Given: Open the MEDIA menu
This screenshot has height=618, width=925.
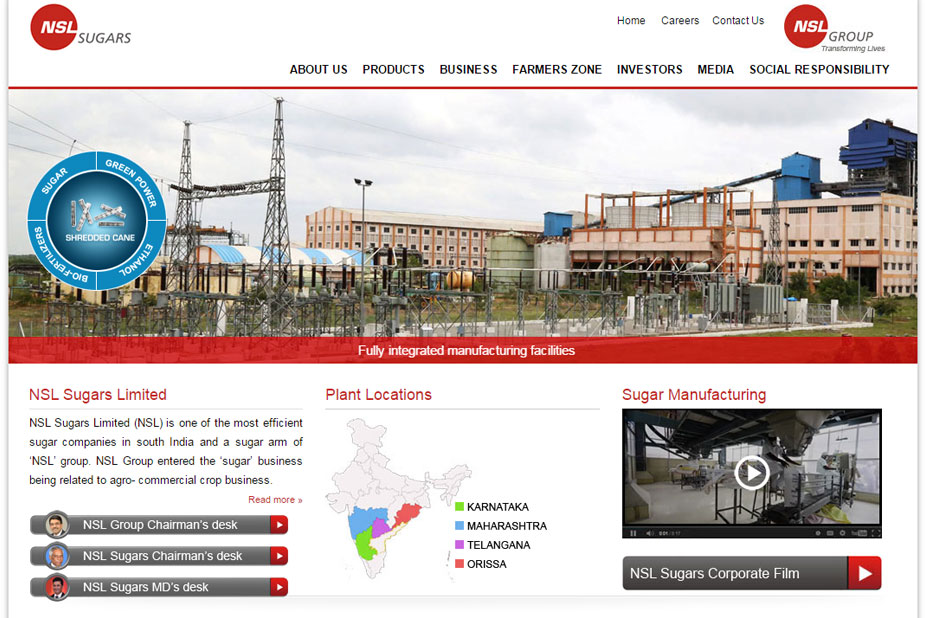Looking at the screenshot, I should (x=716, y=70).
